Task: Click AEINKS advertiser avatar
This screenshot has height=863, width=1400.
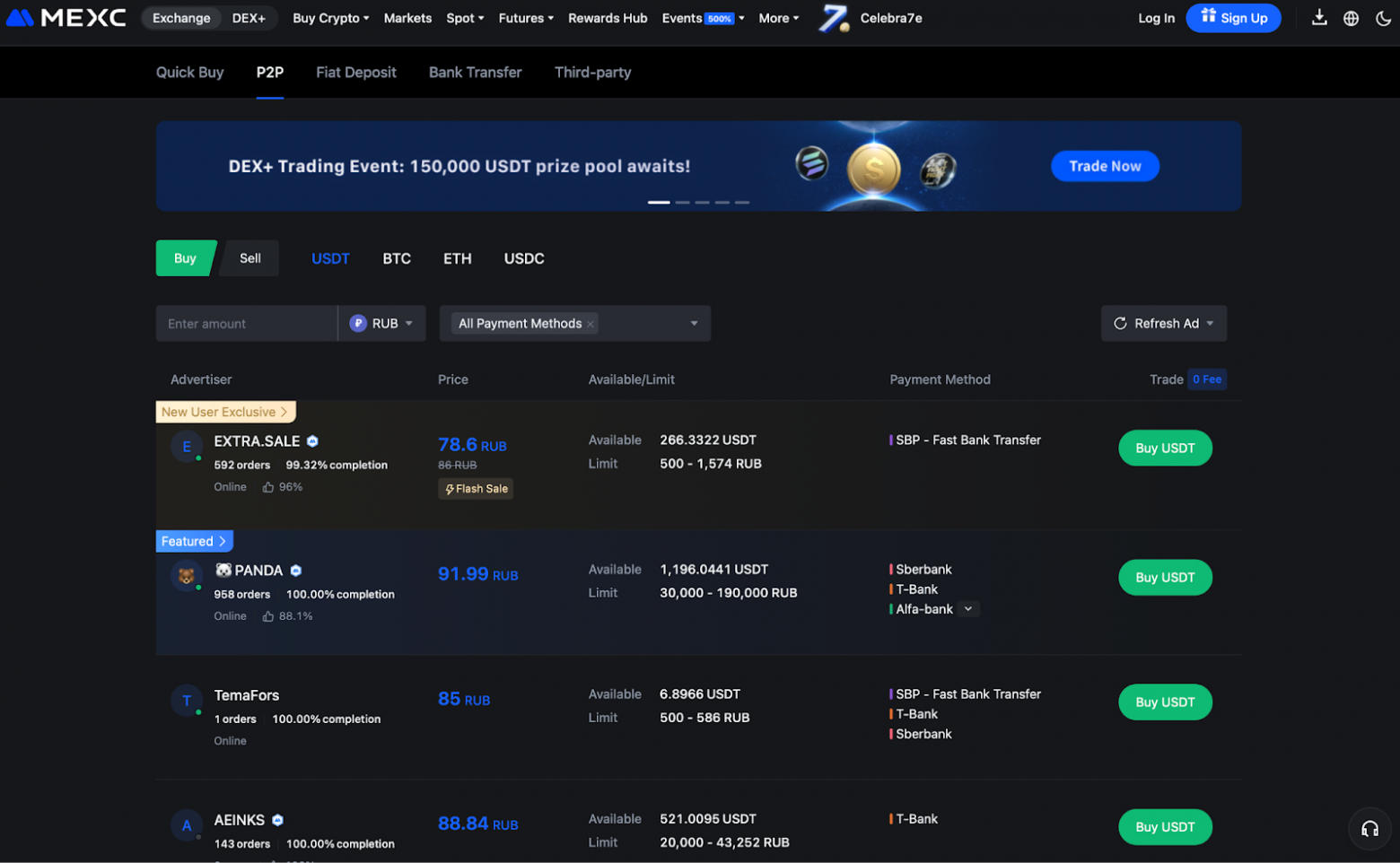Action: [187, 825]
